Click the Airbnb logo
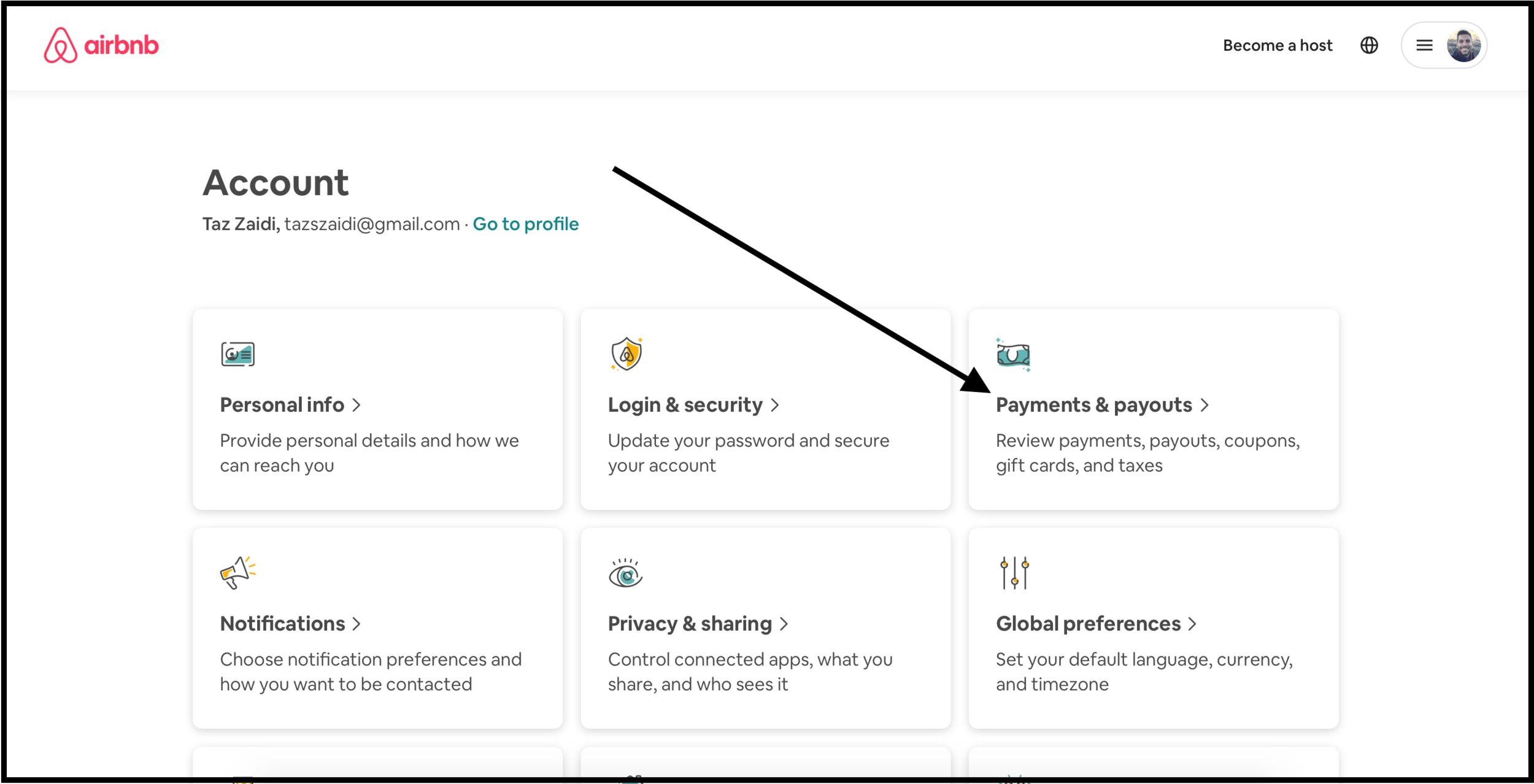 click(x=101, y=45)
